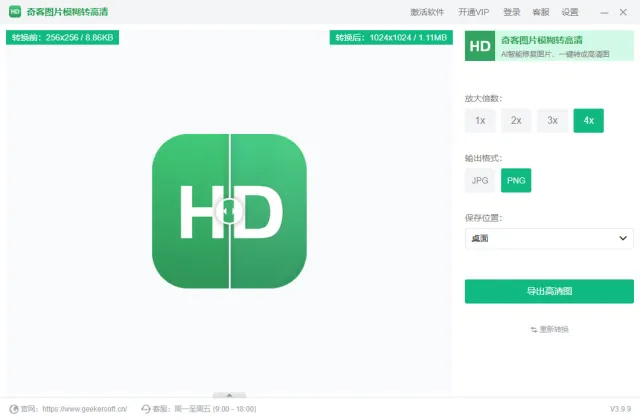Screen dimensions: 640x420
Task: Click the HD icon in the right panel header
Action: [x=480, y=46]
